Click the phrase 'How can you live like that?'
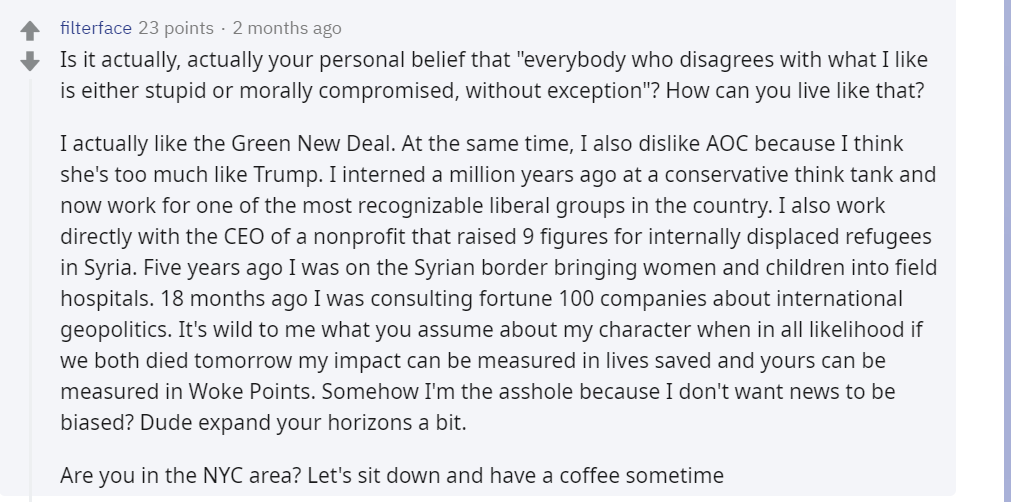 (x=795, y=90)
